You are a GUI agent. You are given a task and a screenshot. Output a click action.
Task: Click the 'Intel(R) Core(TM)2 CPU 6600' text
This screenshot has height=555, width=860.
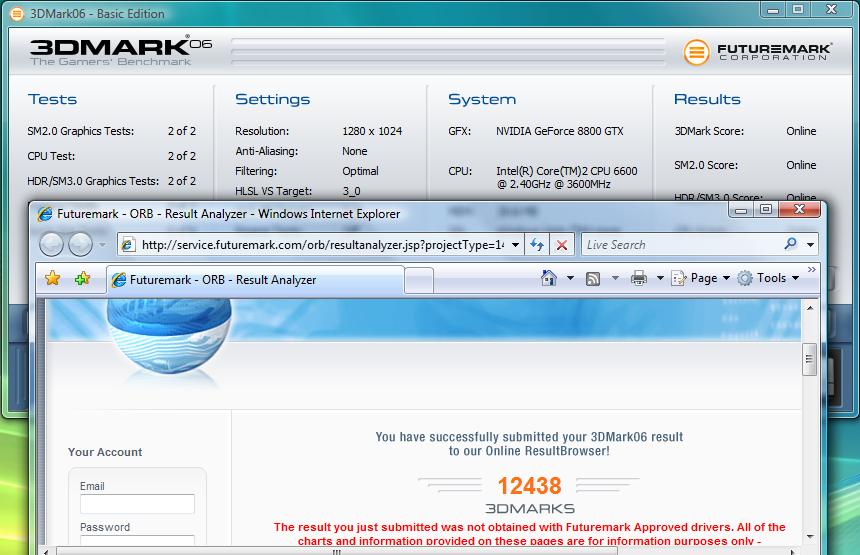point(567,171)
